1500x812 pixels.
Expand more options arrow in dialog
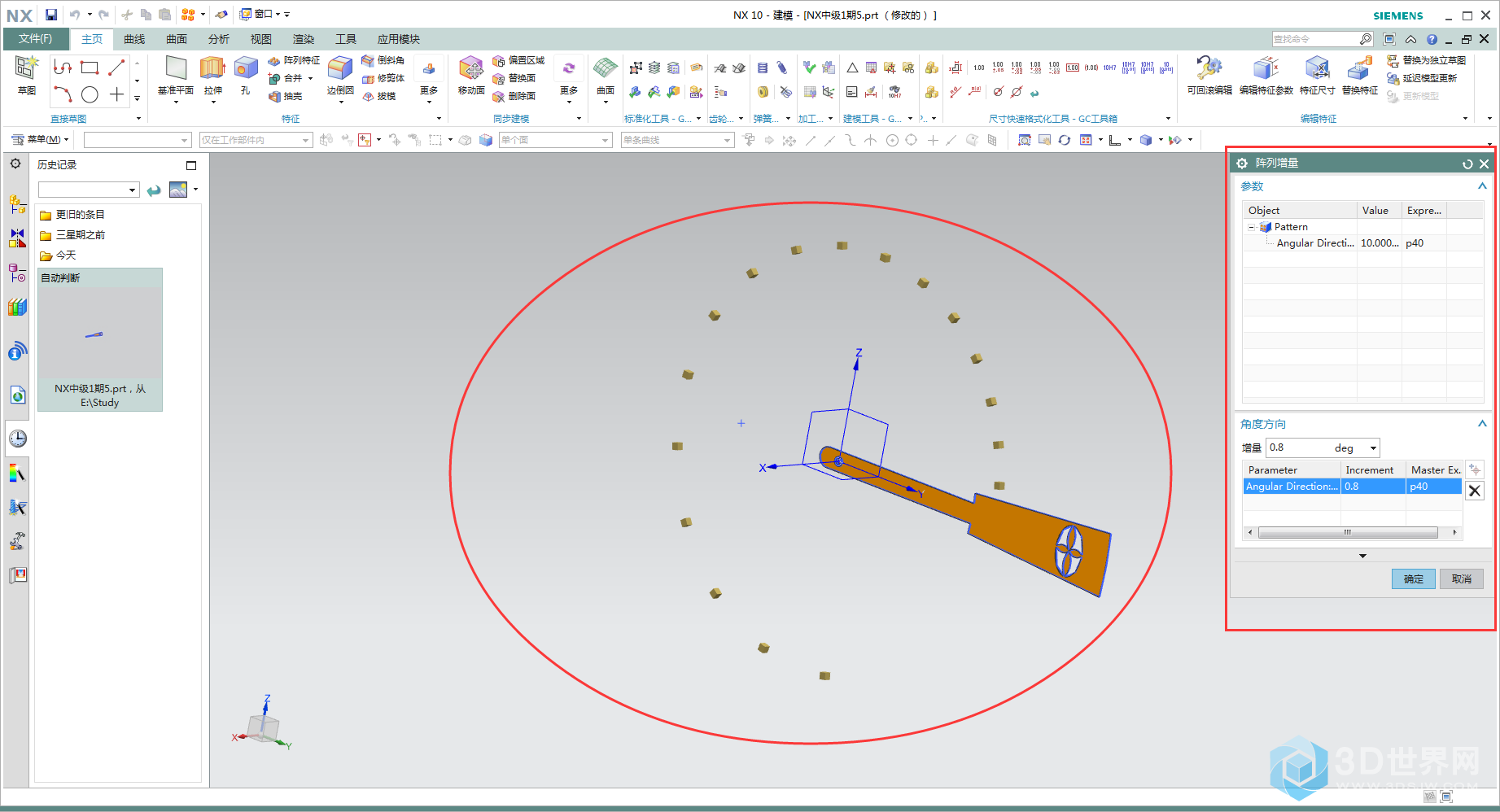(1362, 556)
